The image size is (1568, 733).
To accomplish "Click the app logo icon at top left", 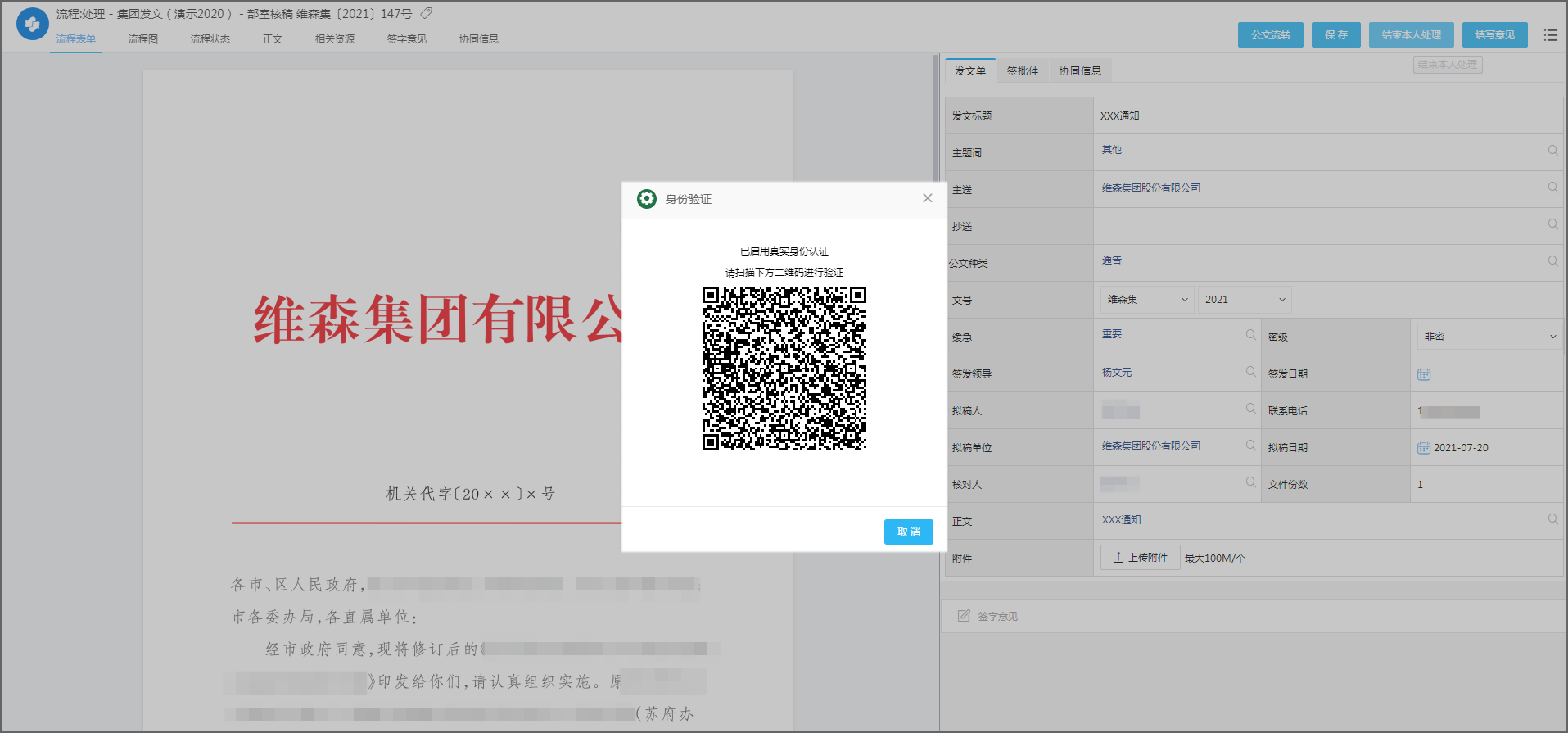I will [x=33, y=24].
